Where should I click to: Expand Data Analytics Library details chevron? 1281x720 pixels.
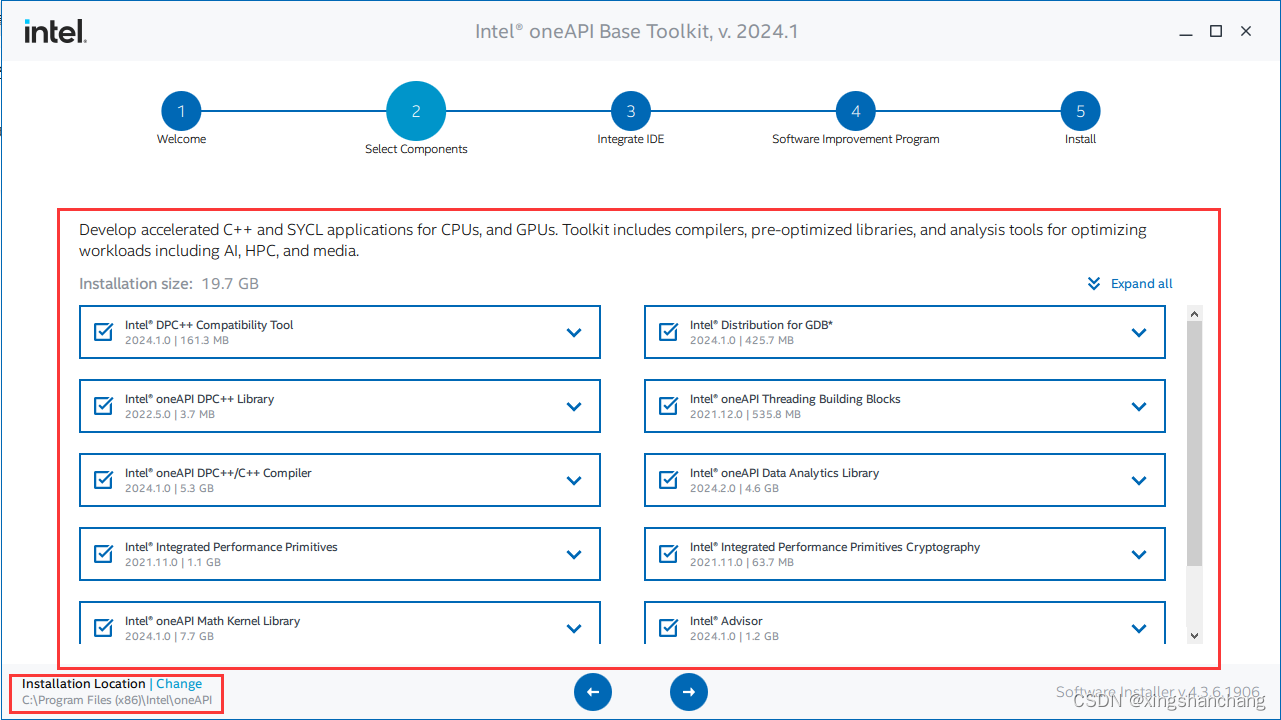pos(1139,481)
